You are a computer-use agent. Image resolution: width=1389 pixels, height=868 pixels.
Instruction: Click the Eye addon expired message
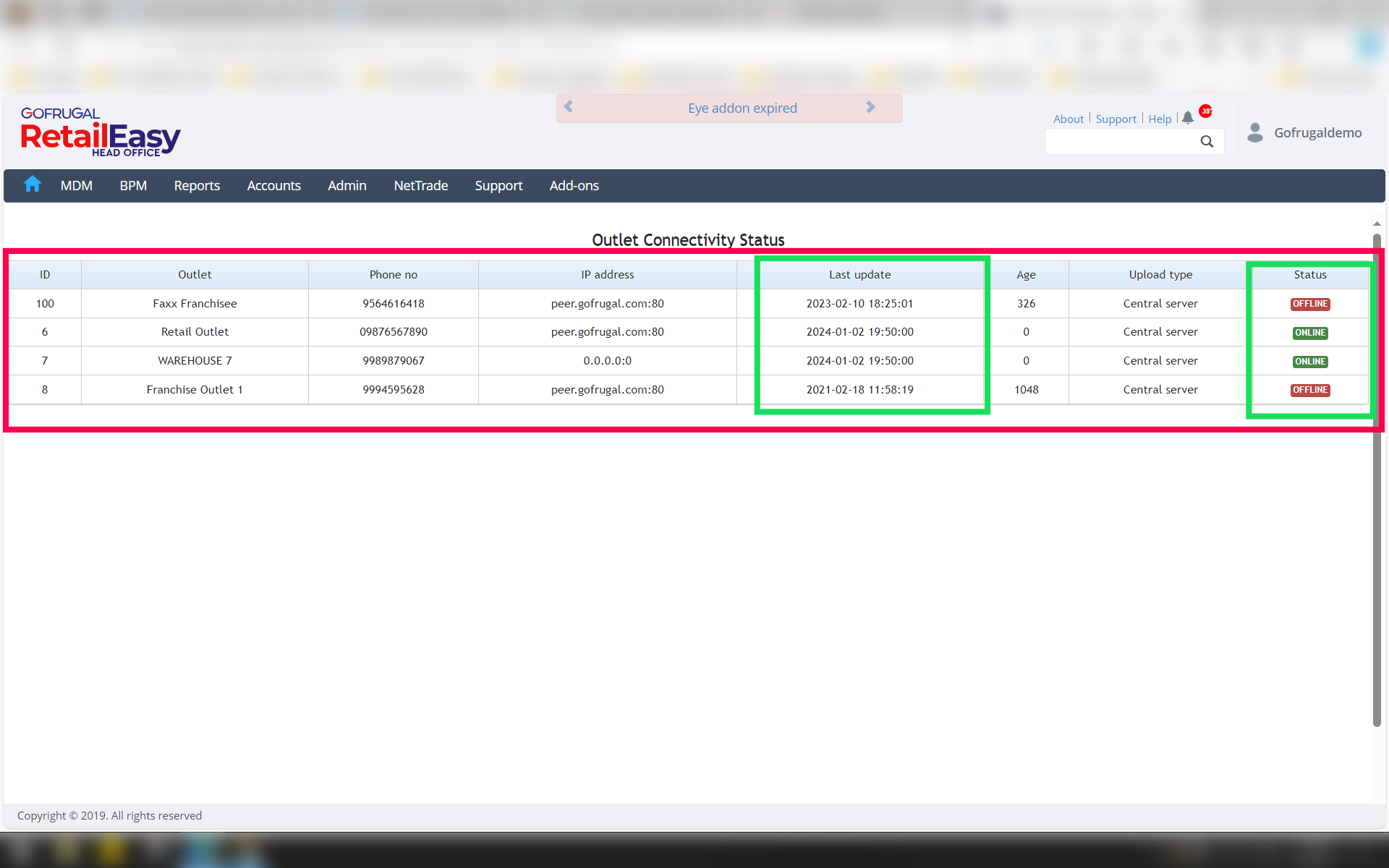742,109
